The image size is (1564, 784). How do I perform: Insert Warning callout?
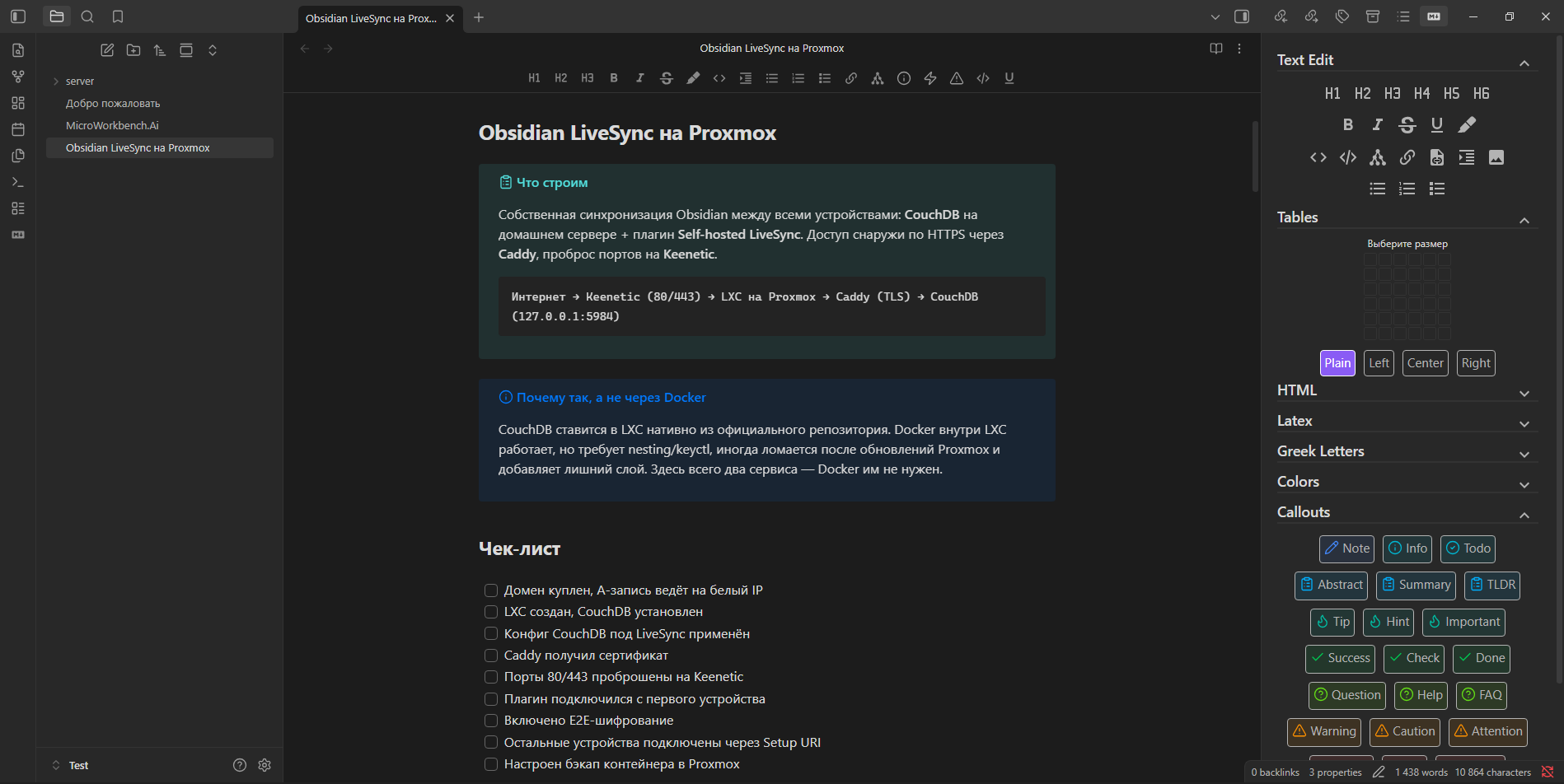click(1324, 731)
